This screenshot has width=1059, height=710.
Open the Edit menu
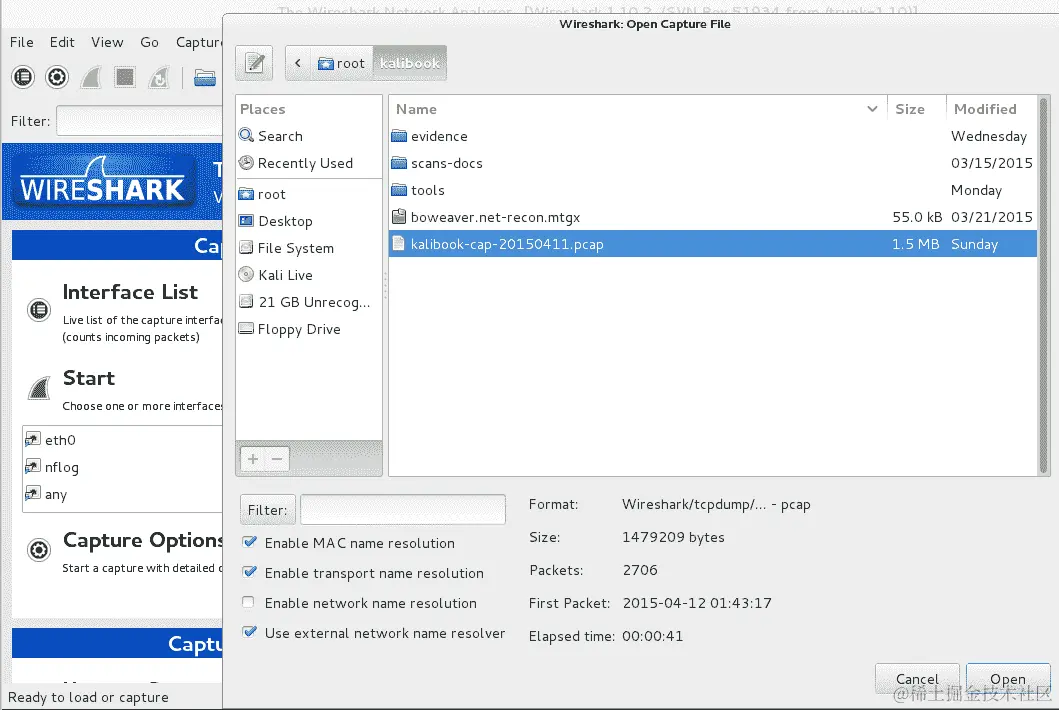62,42
